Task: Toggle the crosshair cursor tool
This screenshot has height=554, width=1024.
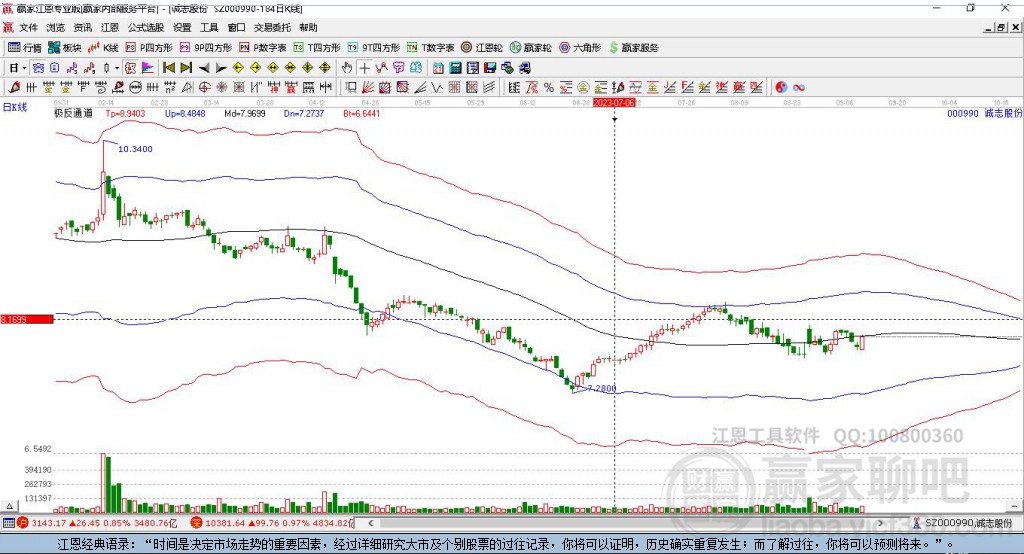Action: 364,68
